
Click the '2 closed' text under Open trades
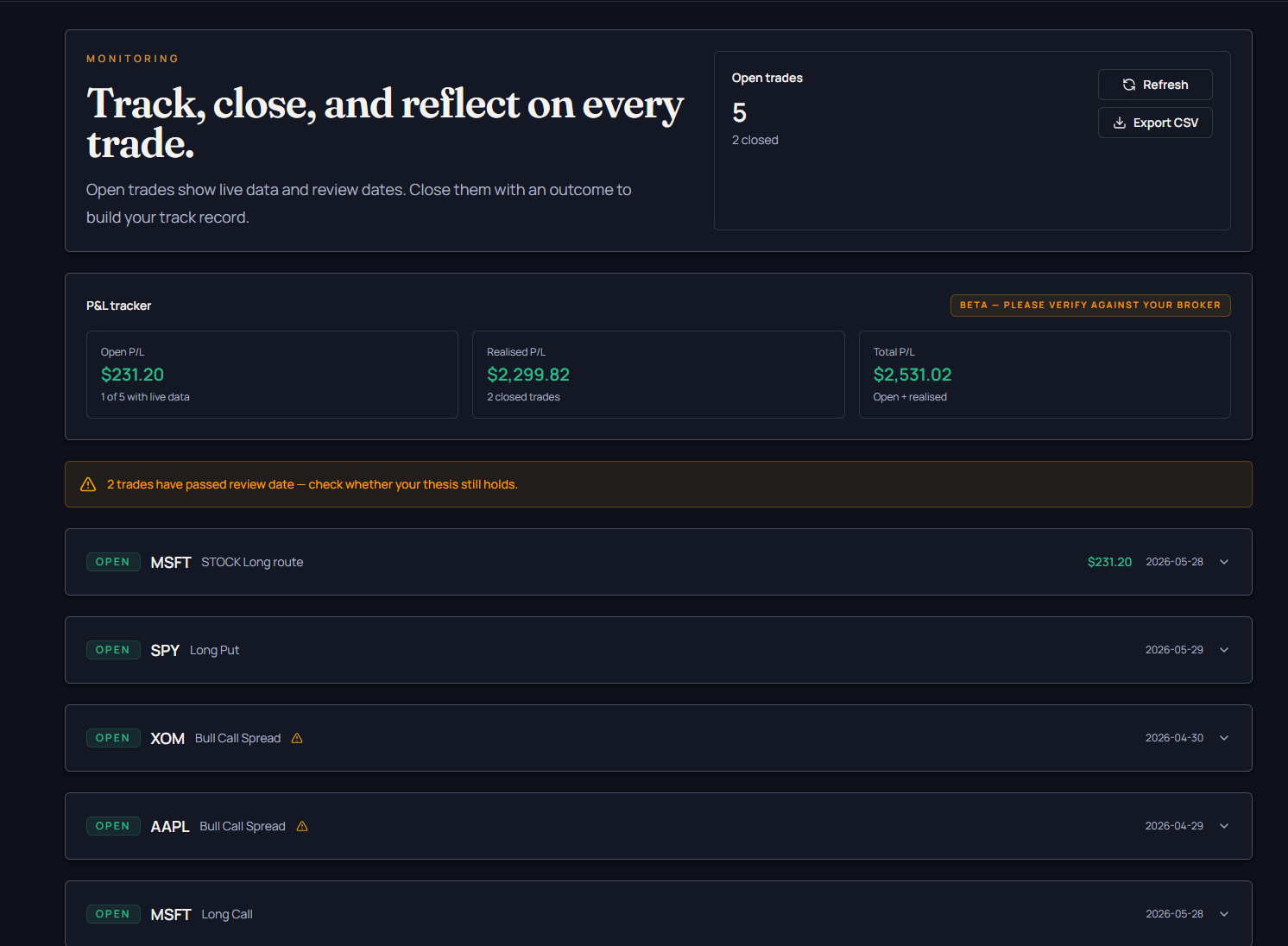click(755, 140)
